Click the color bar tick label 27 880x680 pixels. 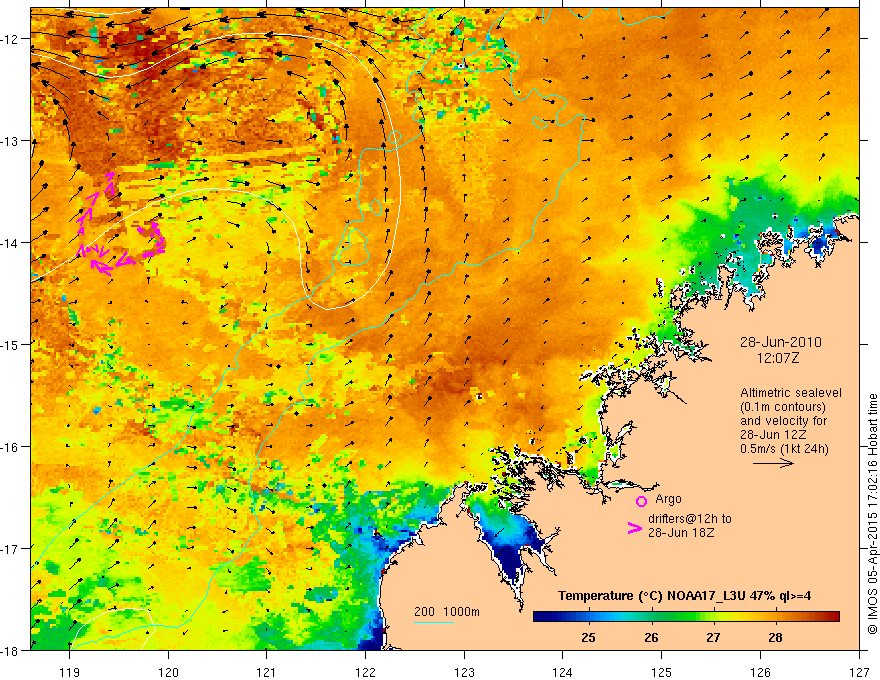(713, 637)
